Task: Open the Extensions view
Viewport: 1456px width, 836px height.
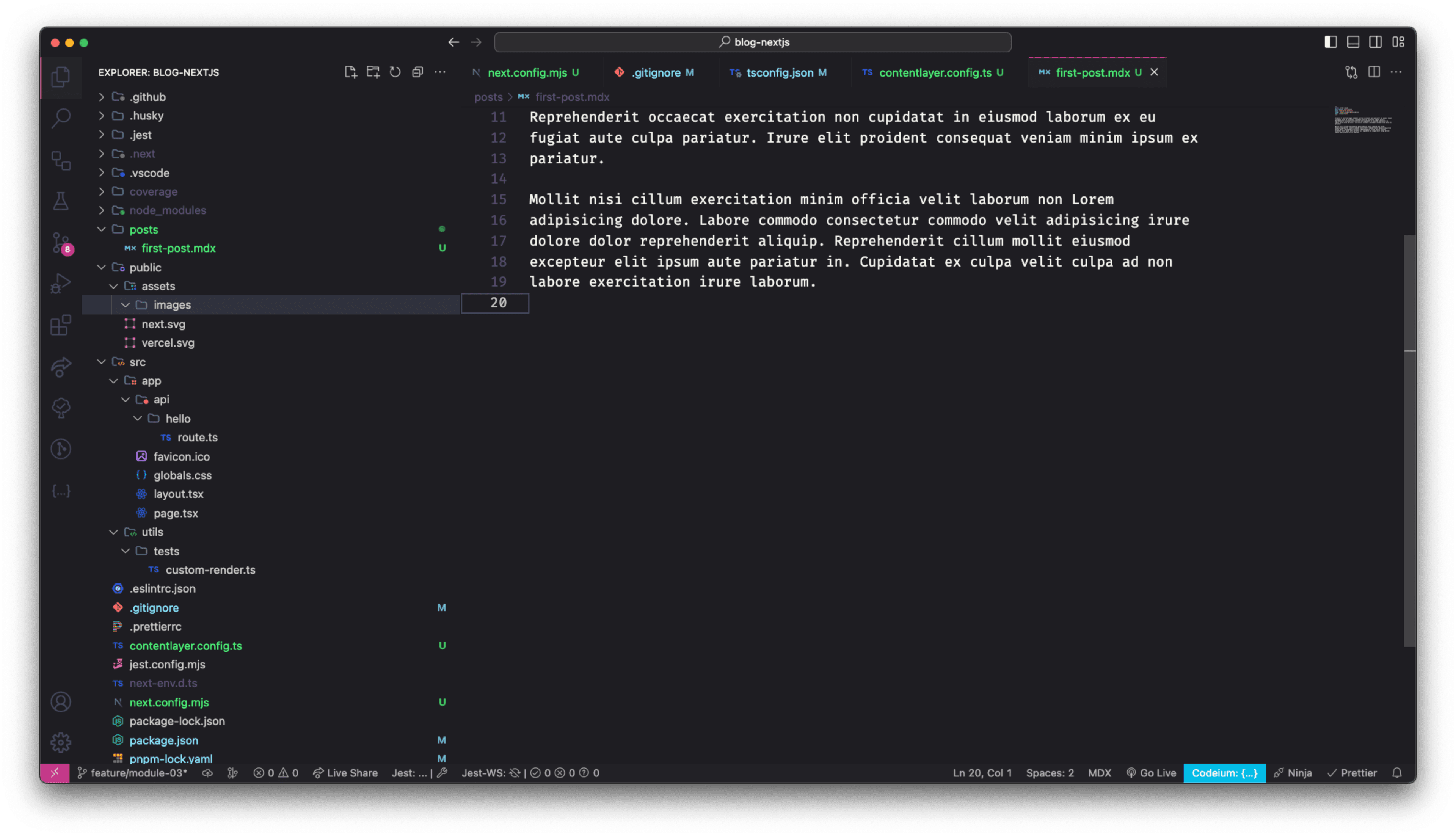Action: click(x=61, y=325)
